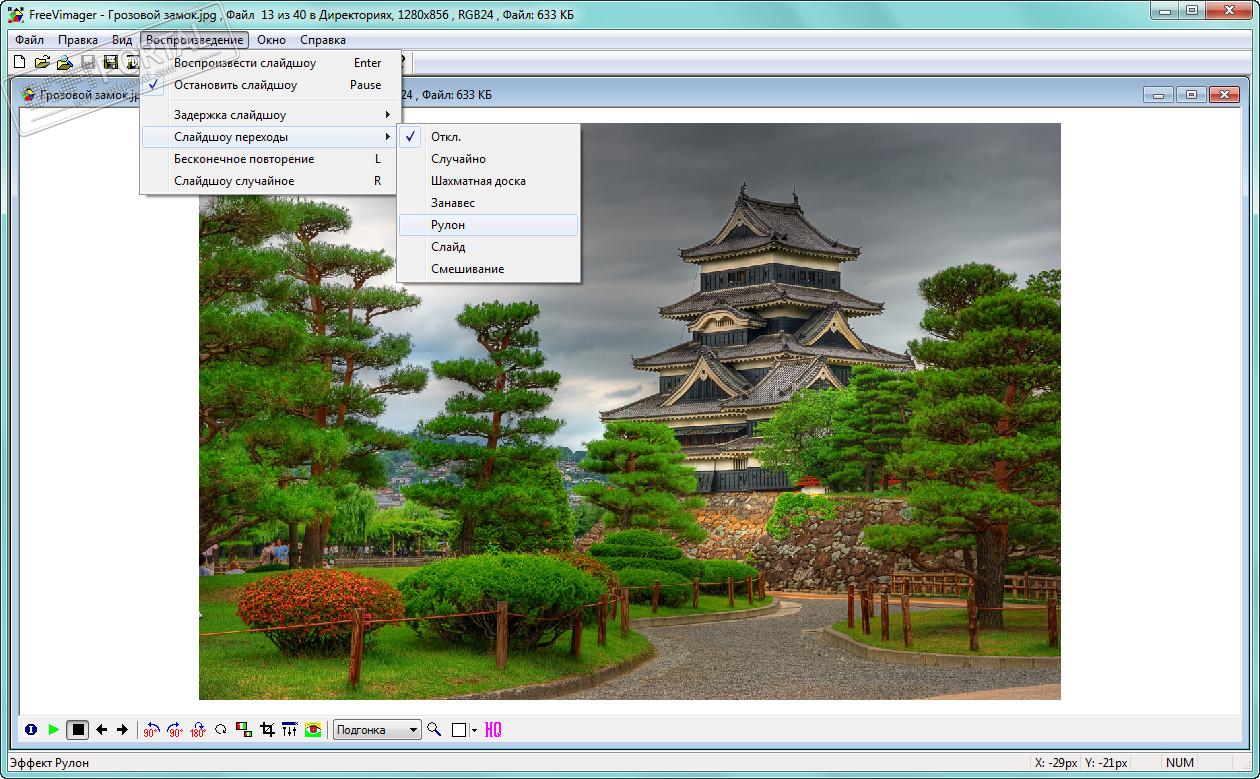Close the inner Грозовой замок document window
This screenshot has width=1260, height=779.
(1224, 95)
